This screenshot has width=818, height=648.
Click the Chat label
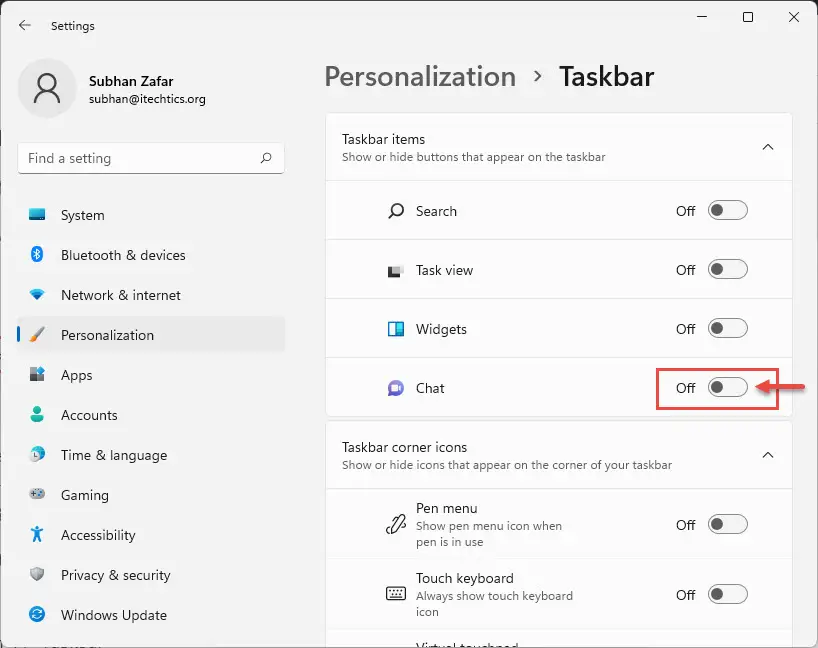pyautogui.click(x=430, y=388)
